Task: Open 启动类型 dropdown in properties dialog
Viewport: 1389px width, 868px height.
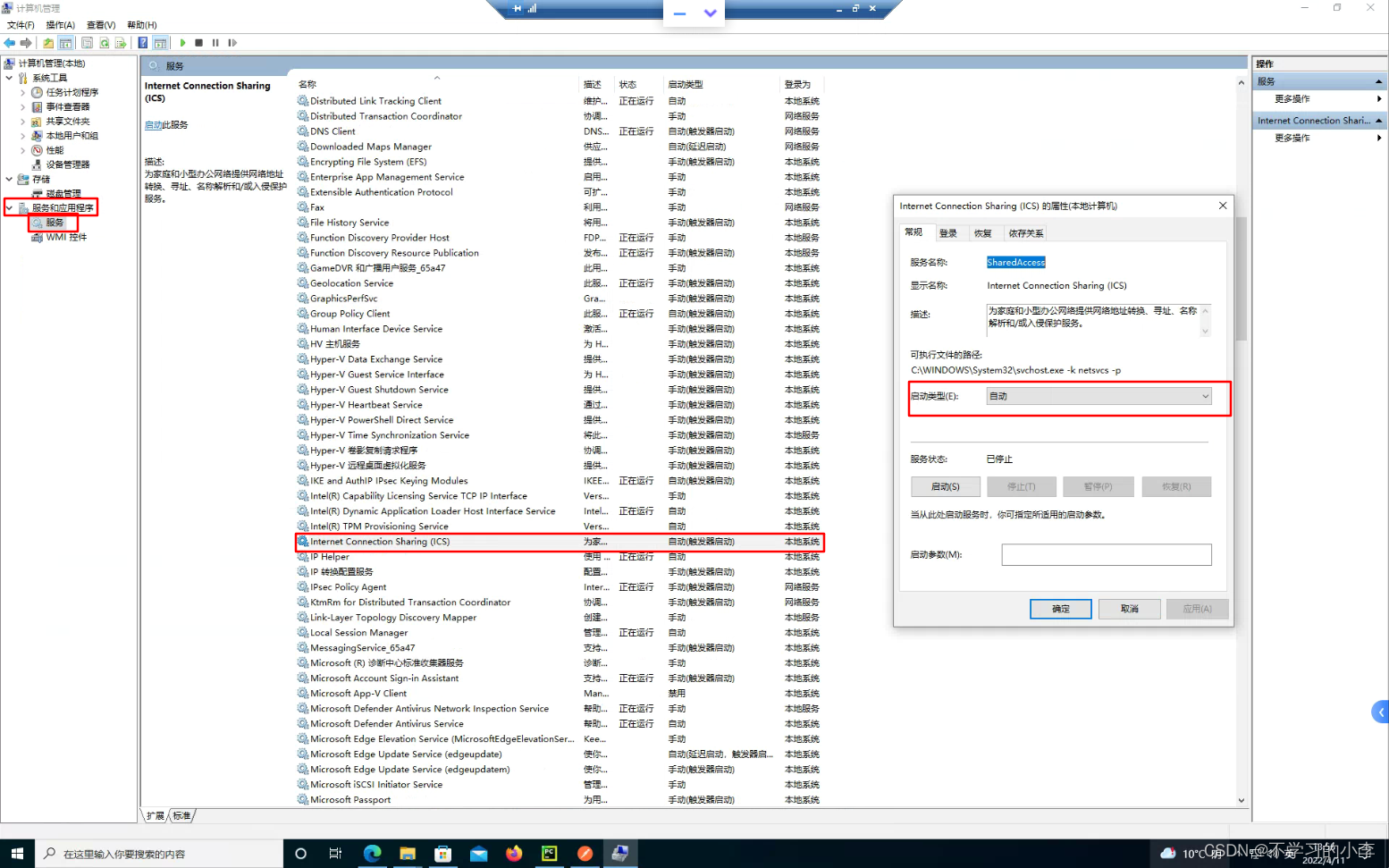Action: tap(1099, 396)
